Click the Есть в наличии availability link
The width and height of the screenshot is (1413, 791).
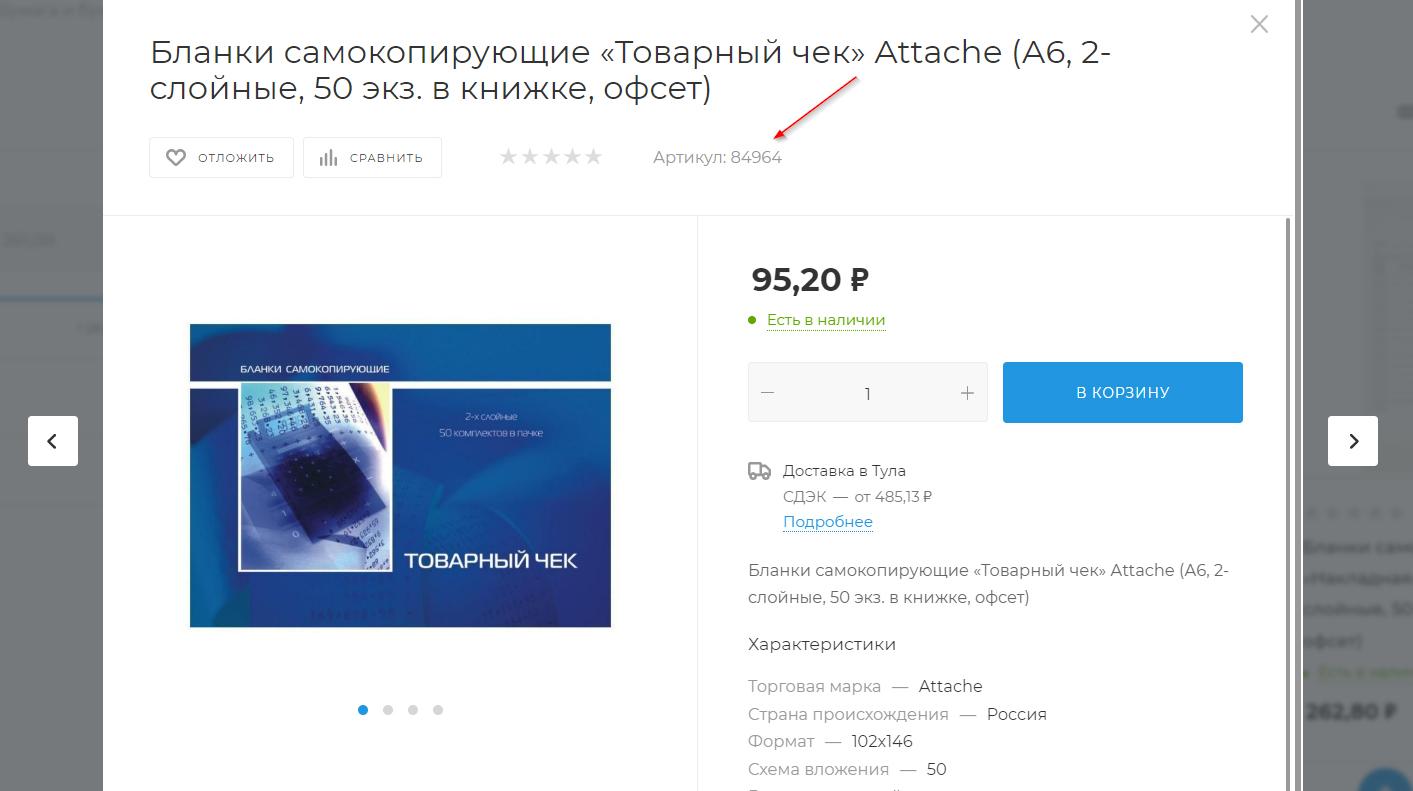point(826,320)
